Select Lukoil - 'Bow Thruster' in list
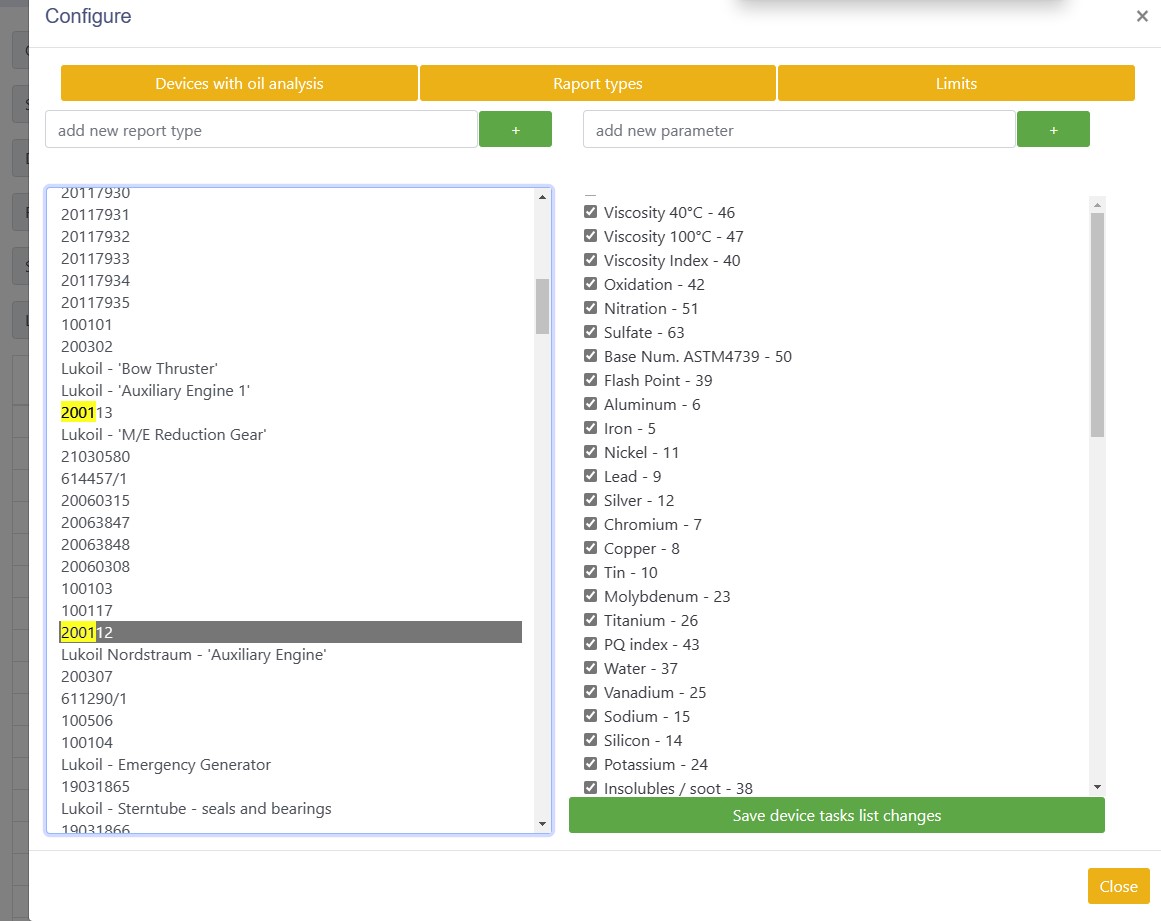The height and width of the screenshot is (921, 1161). tap(139, 369)
